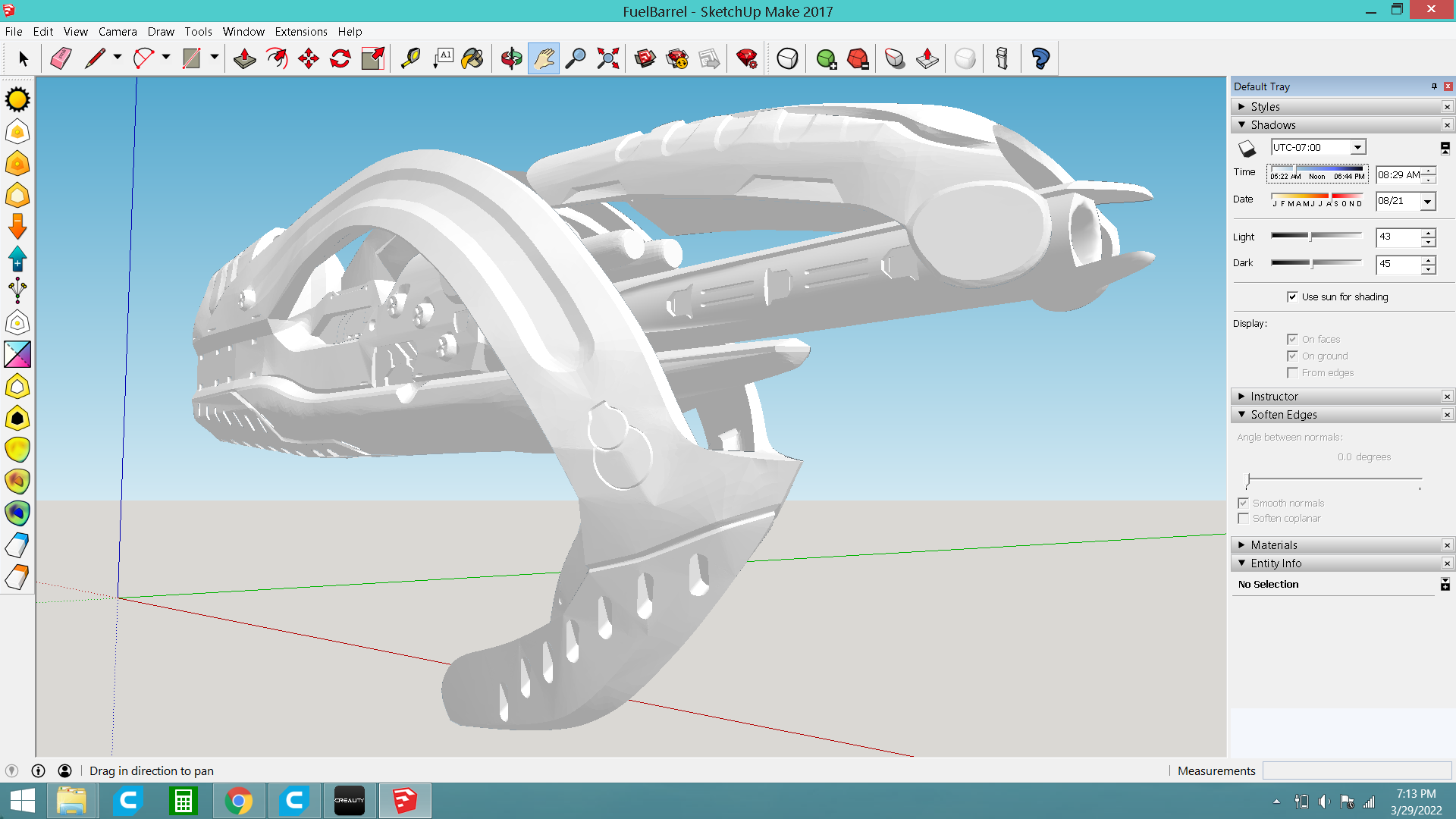Open the Extensions menu
Viewport: 1456px width, 819px height.
coord(300,32)
